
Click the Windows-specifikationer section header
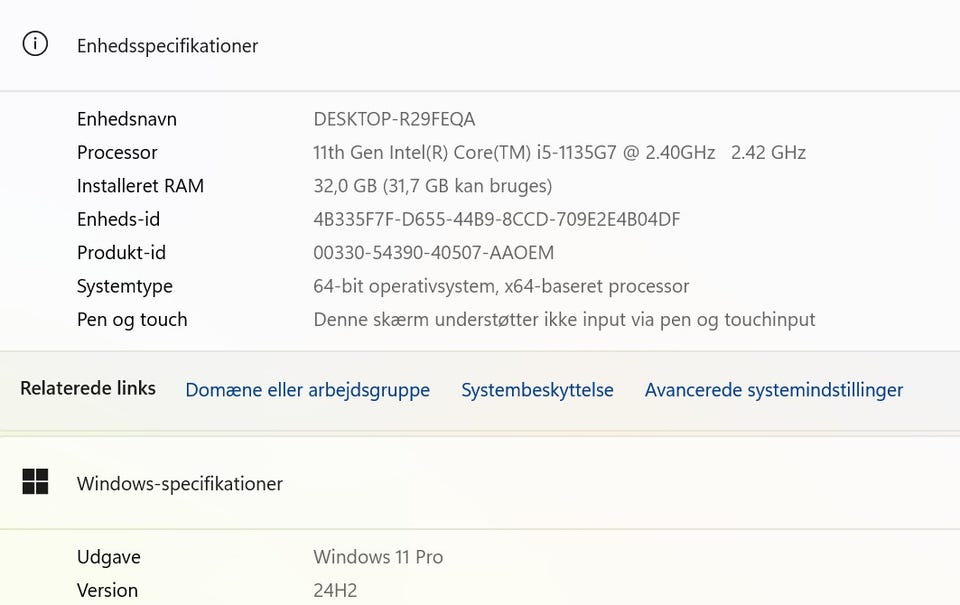coord(180,484)
